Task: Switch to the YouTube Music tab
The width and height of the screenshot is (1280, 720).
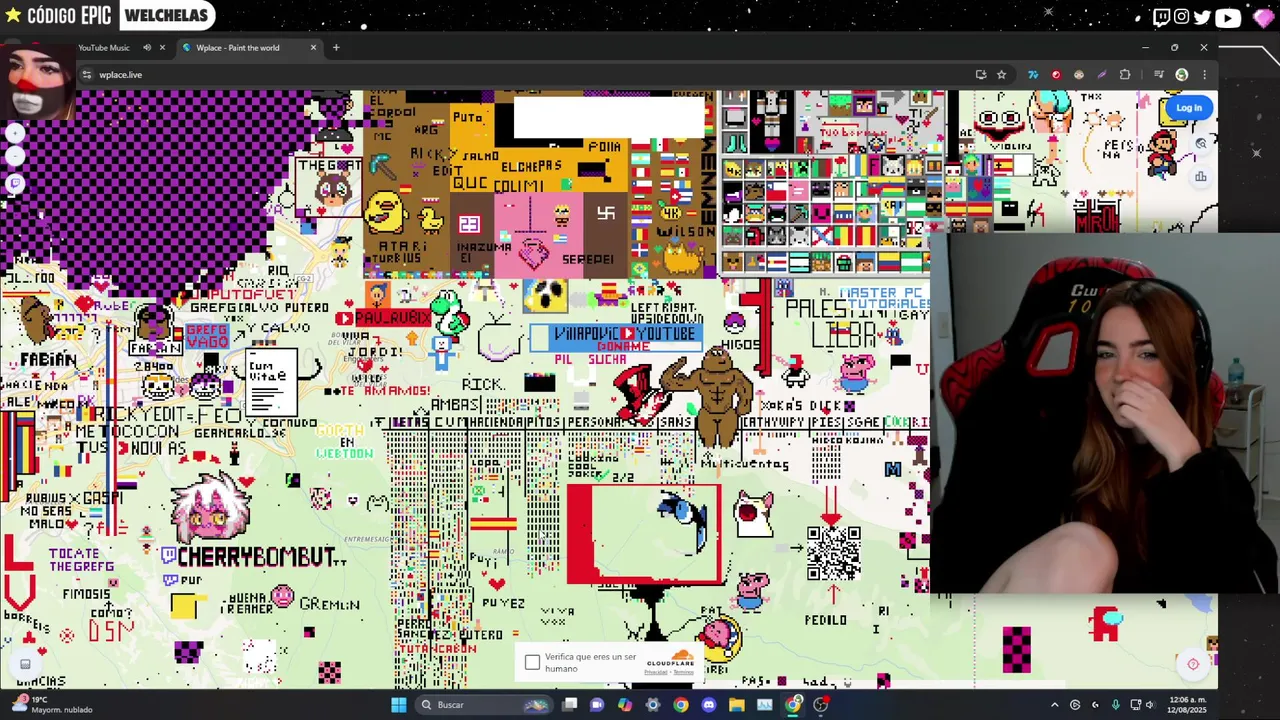Action: point(103,48)
